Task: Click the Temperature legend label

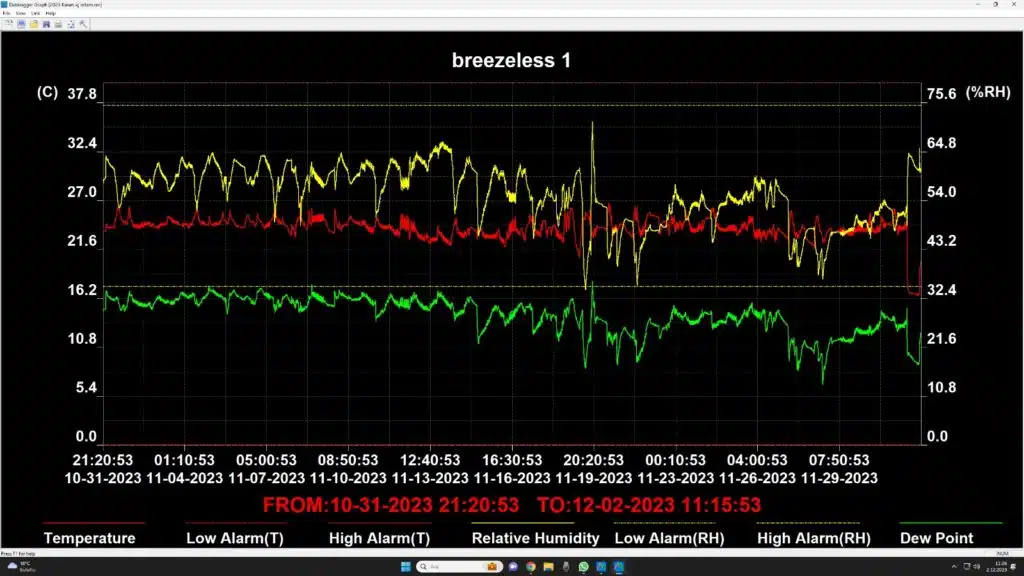Action: 89,538
